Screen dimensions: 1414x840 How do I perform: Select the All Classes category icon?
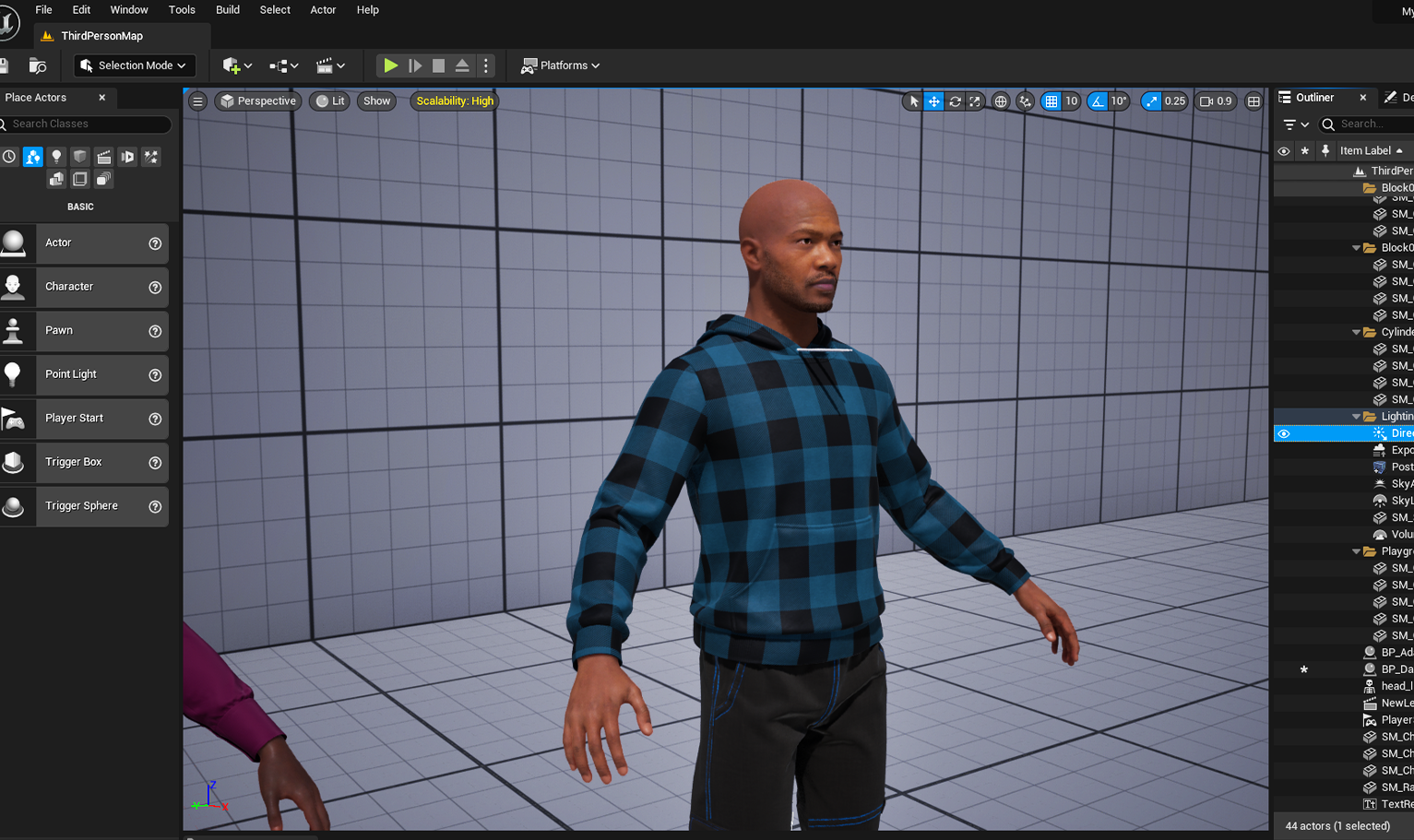pyautogui.click(x=104, y=179)
